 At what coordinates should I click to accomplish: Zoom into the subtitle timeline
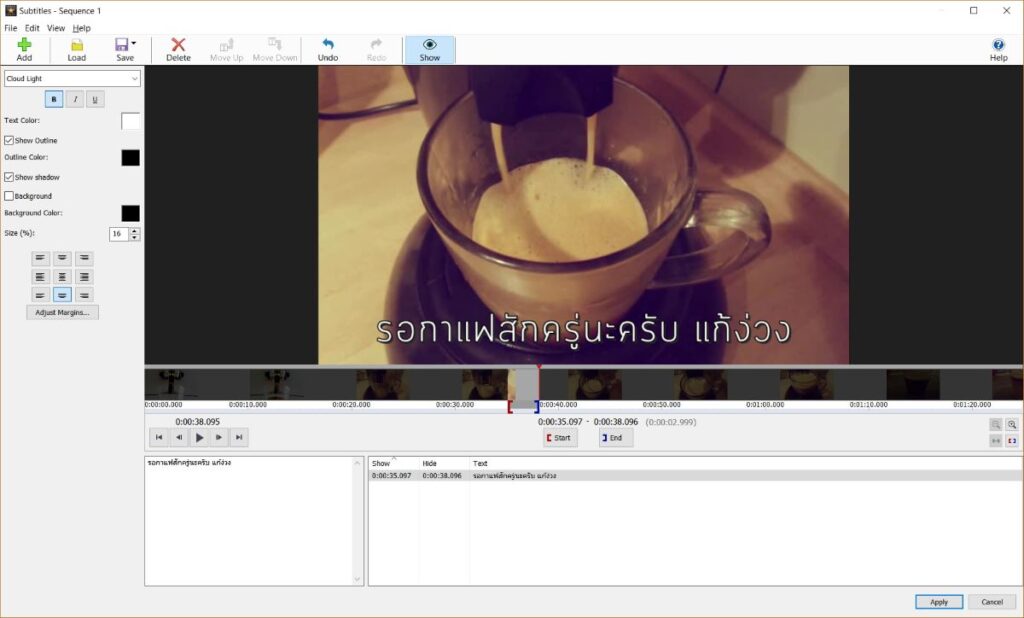(1012, 424)
